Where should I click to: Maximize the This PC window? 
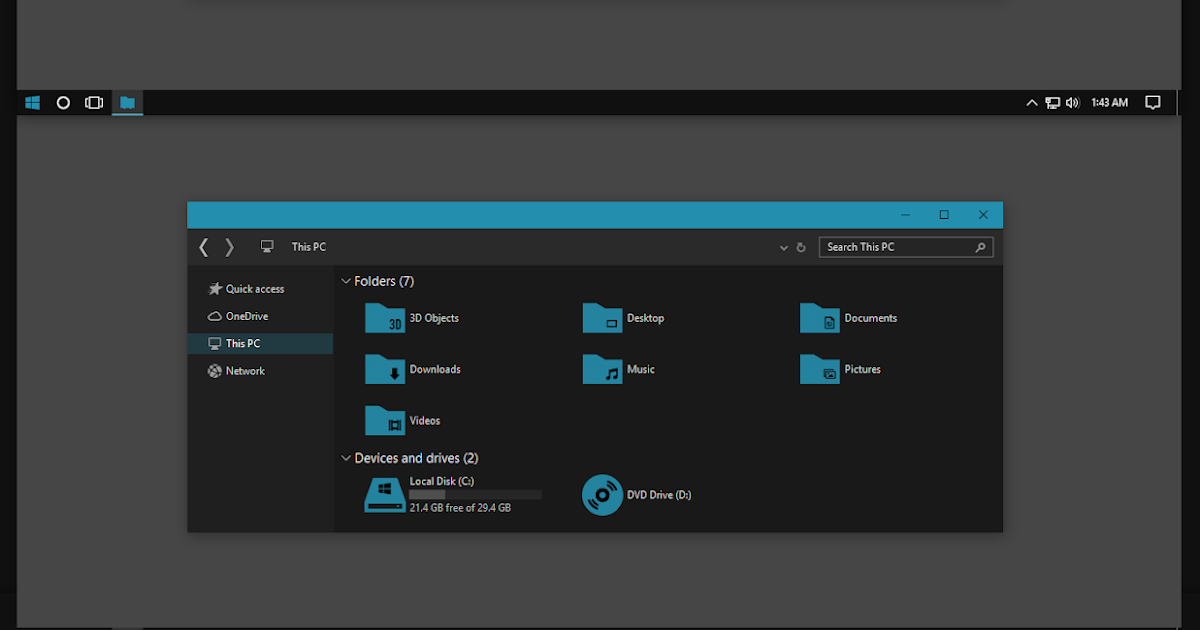(944, 215)
